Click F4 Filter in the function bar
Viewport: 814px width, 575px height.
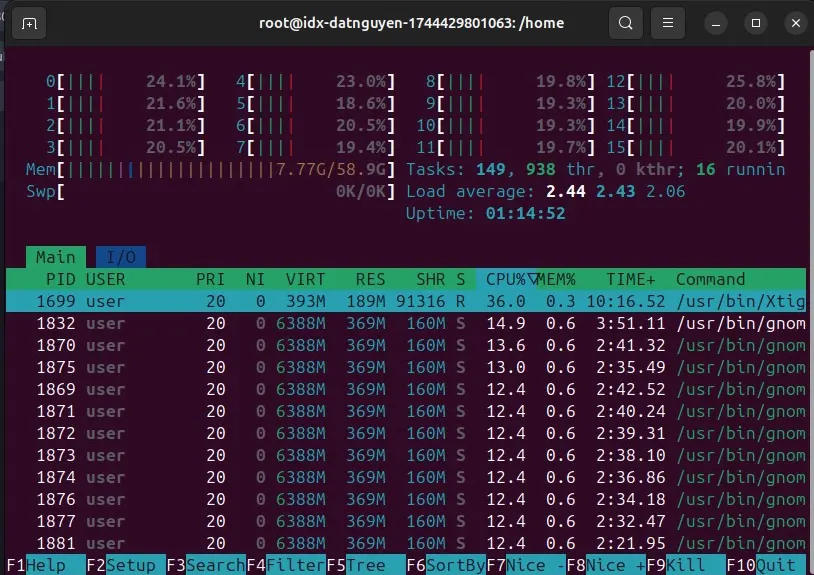[x=286, y=565]
